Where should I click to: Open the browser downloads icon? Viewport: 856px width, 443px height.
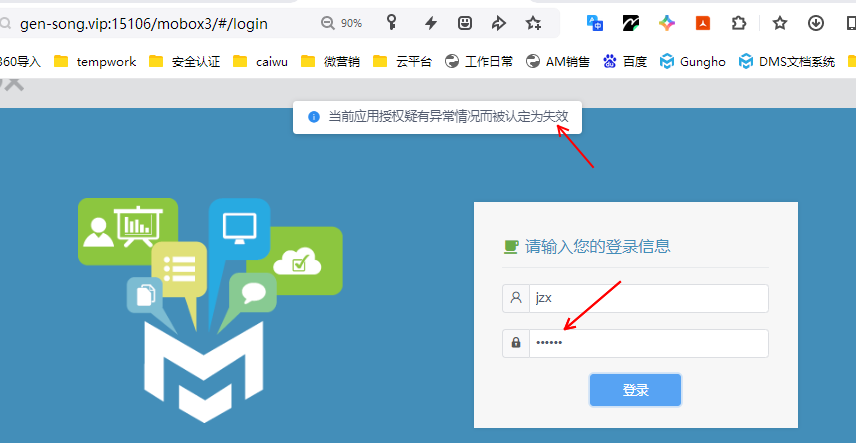(x=817, y=23)
